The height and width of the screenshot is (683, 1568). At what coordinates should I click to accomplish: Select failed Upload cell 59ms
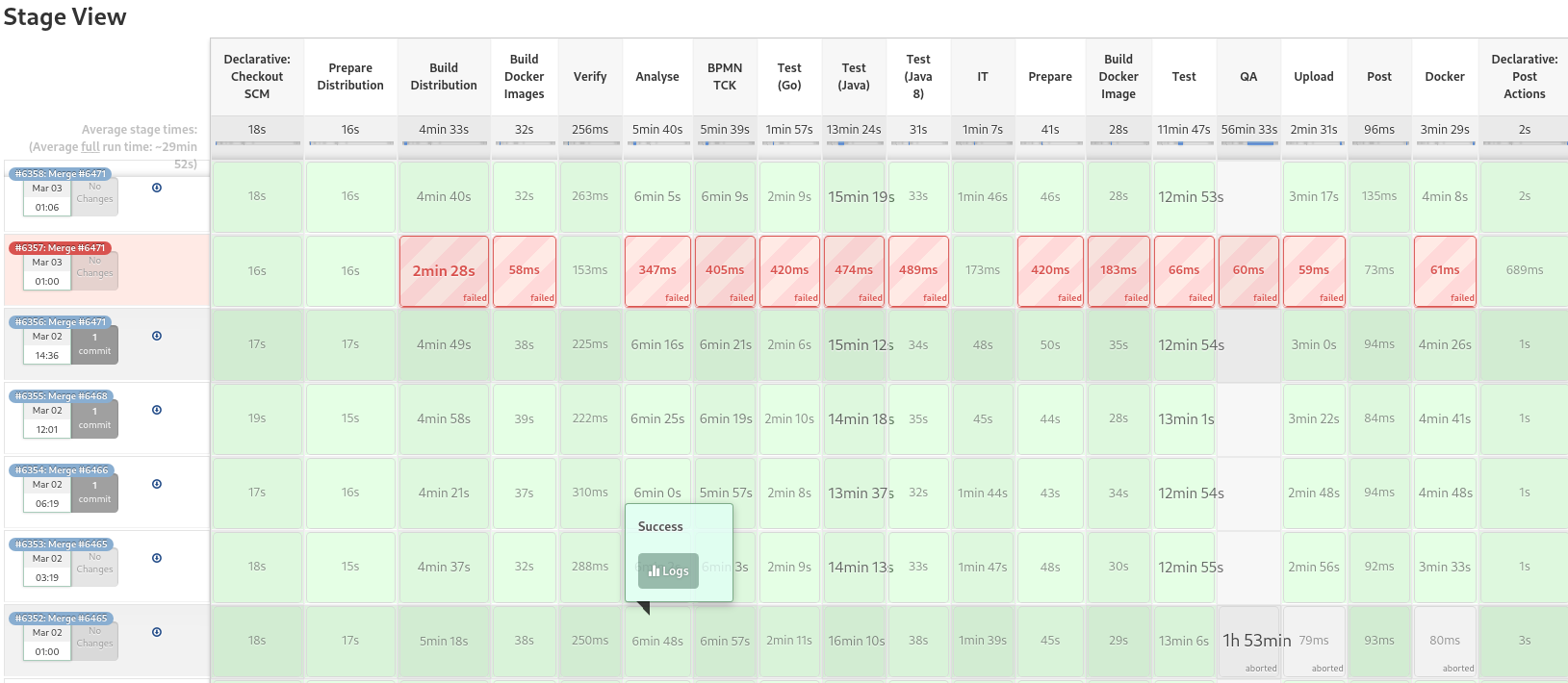(x=1314, y=271)
